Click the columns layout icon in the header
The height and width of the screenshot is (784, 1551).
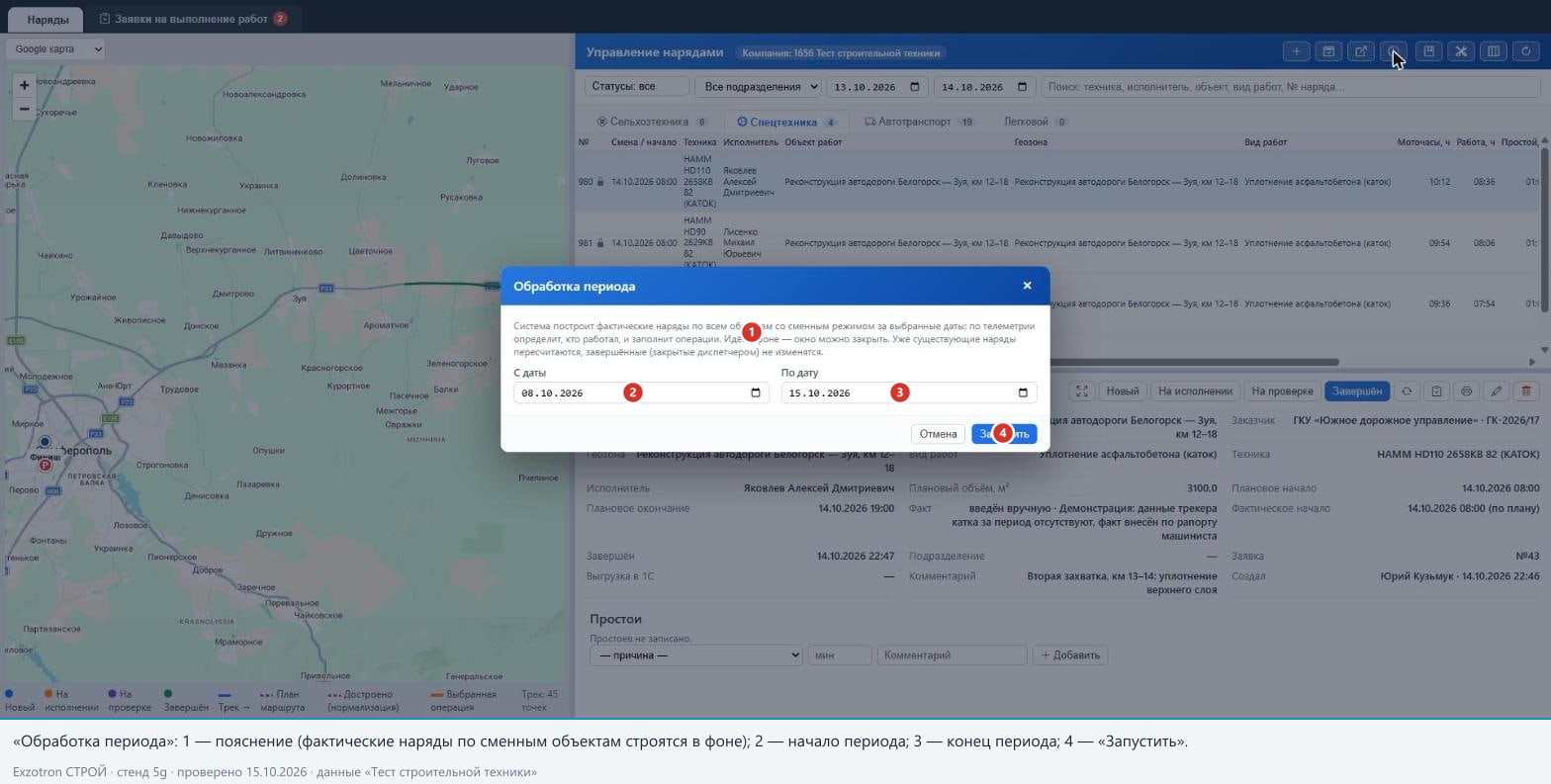tap(1494, 51)
